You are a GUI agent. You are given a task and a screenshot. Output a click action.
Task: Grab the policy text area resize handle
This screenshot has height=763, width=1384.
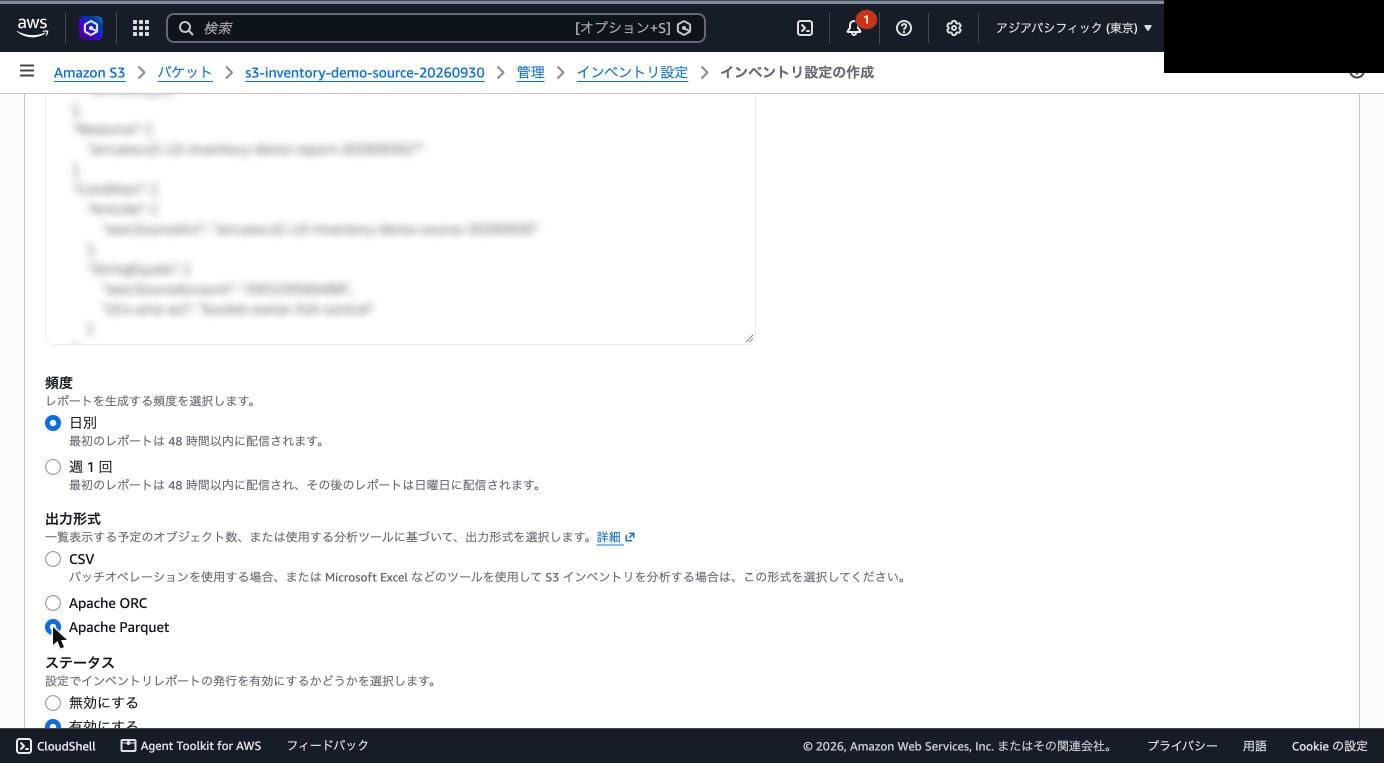(749, 338)
